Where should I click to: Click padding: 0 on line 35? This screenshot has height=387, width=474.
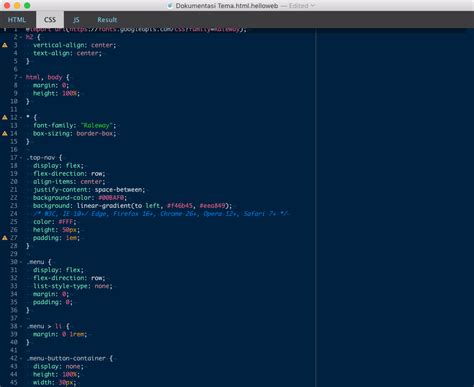pos(53,302)
